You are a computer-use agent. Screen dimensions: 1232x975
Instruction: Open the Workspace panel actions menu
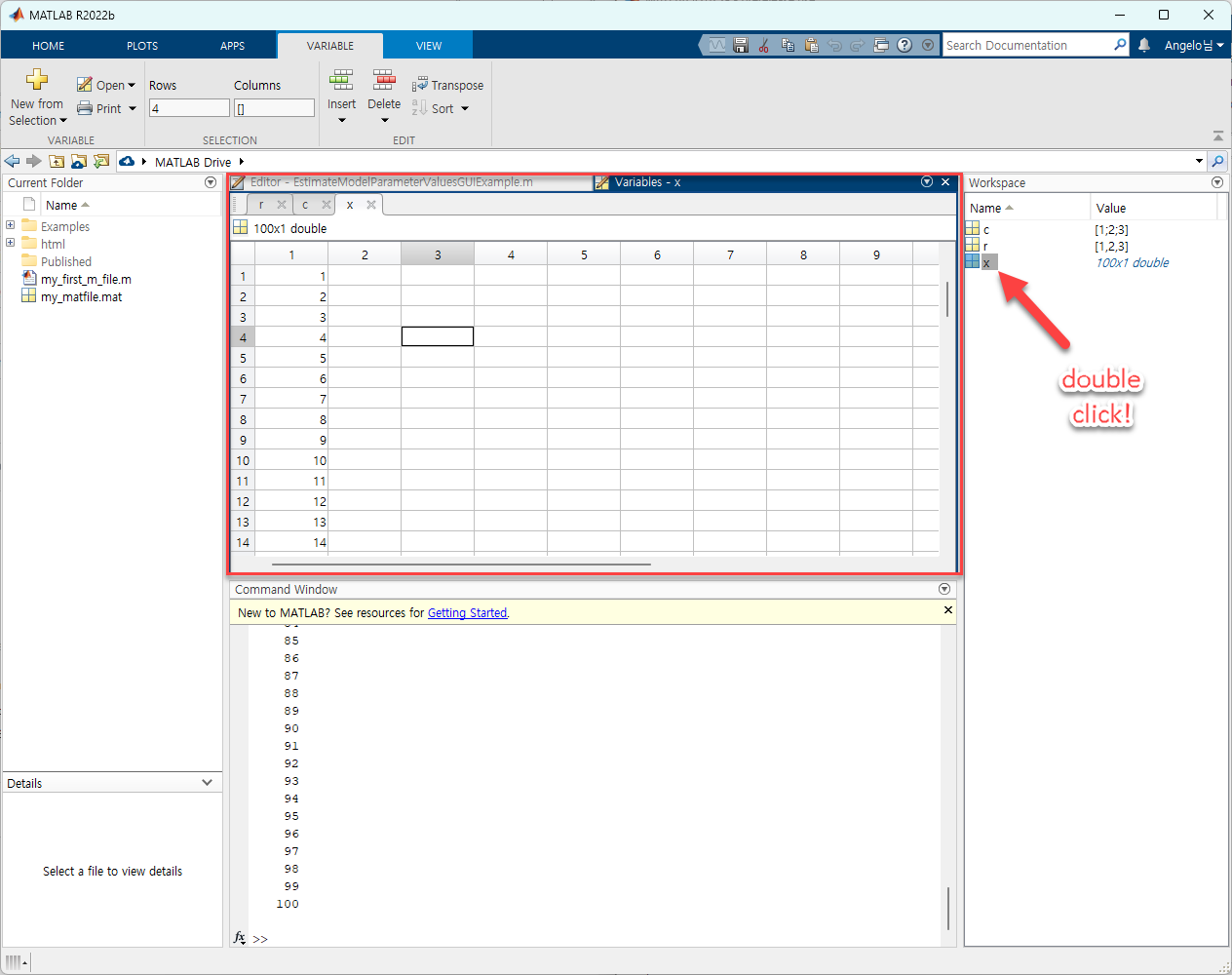coord(1216,182)
